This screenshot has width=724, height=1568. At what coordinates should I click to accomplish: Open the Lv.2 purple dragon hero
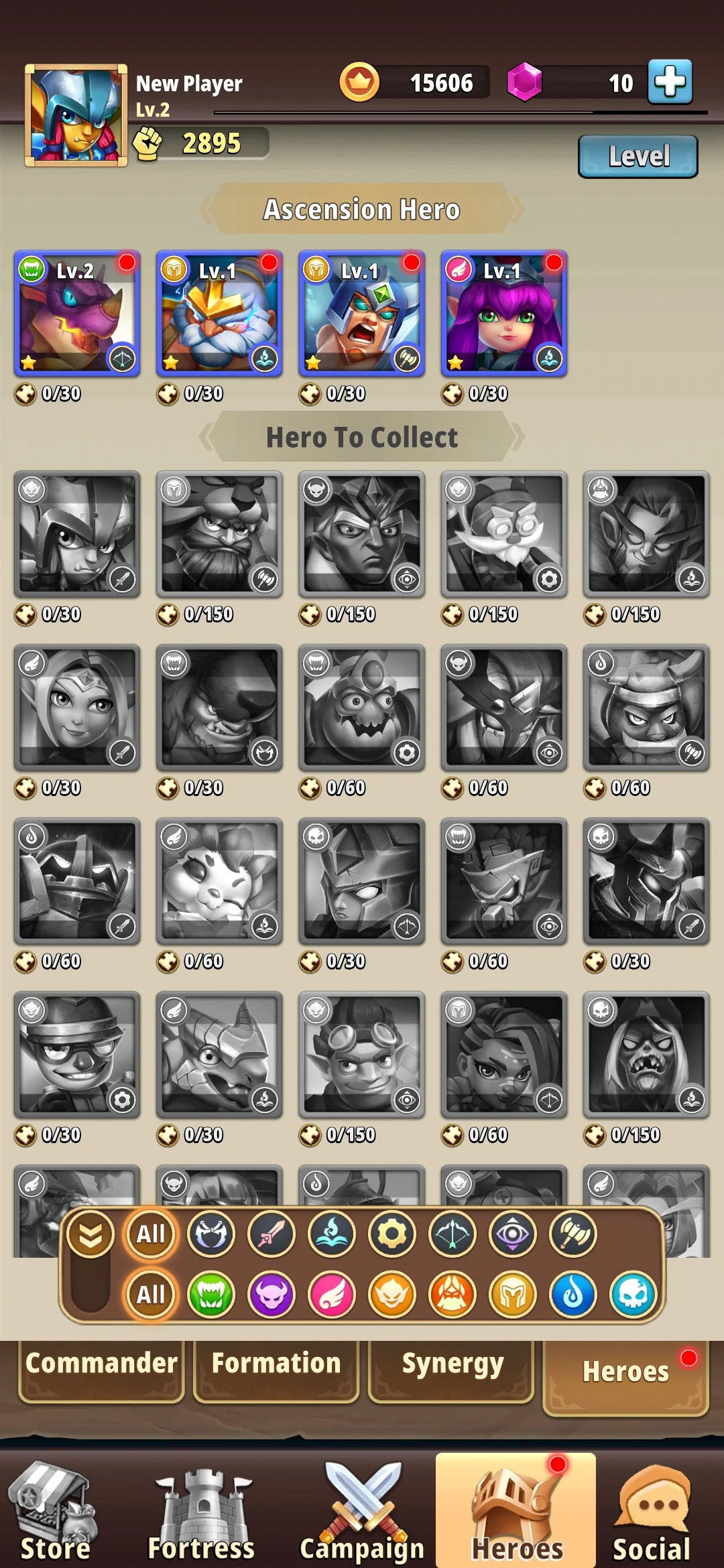77,314
